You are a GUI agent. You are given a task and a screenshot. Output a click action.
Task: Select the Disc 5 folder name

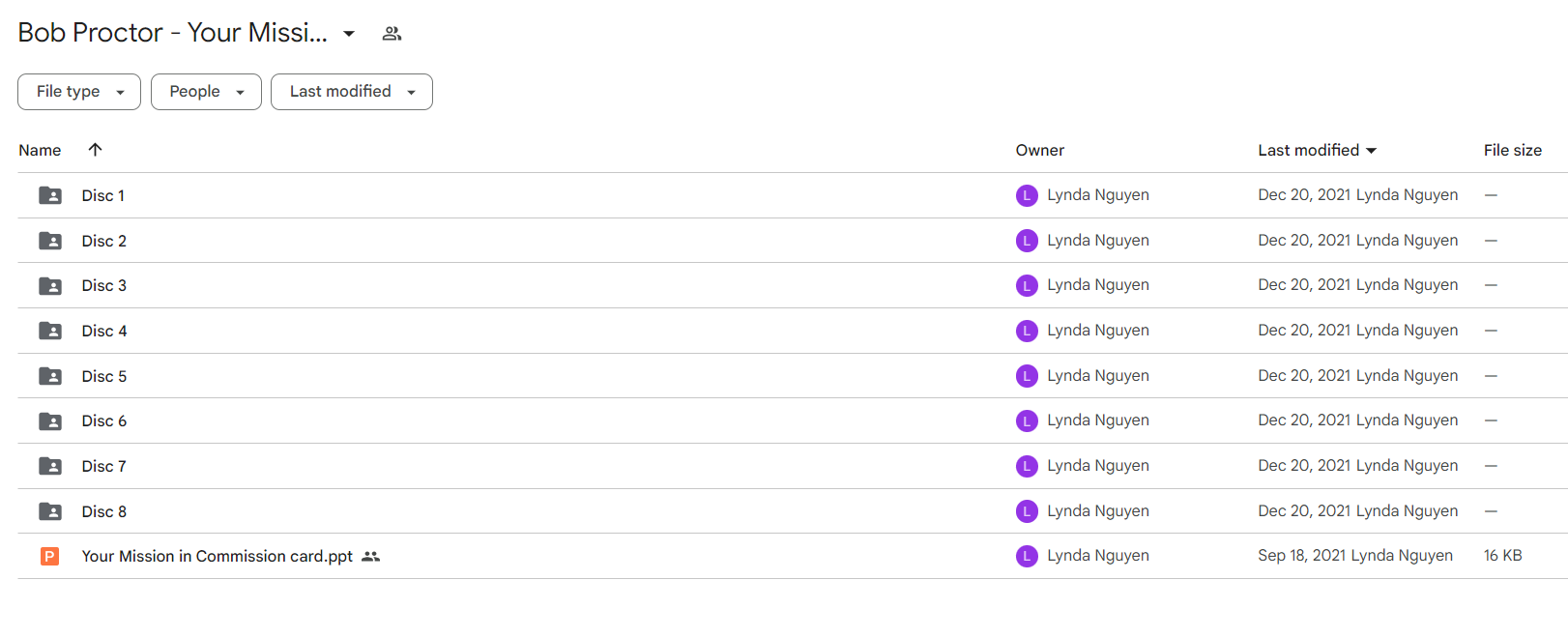click(x=104, y=376)
